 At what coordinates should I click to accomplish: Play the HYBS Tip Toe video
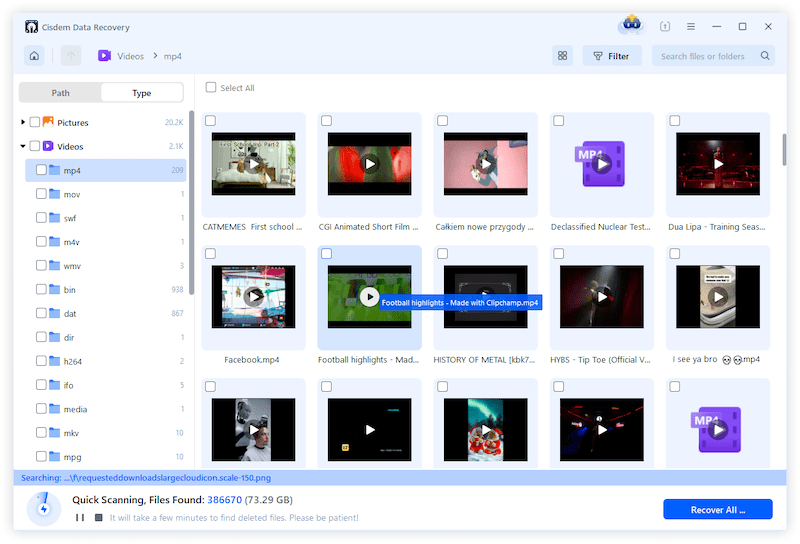tap(602, 296)
